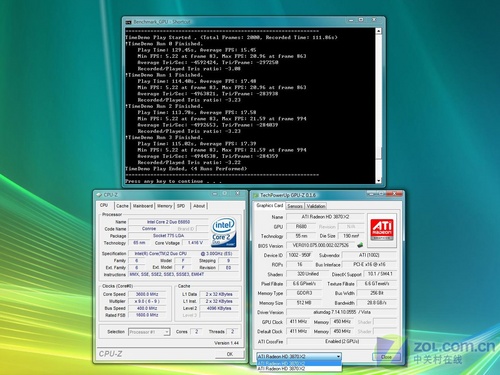Click the Memory Type value GDDR3
Image resolution: width=500 pixels, height=375 pixels.
[304, 293]
